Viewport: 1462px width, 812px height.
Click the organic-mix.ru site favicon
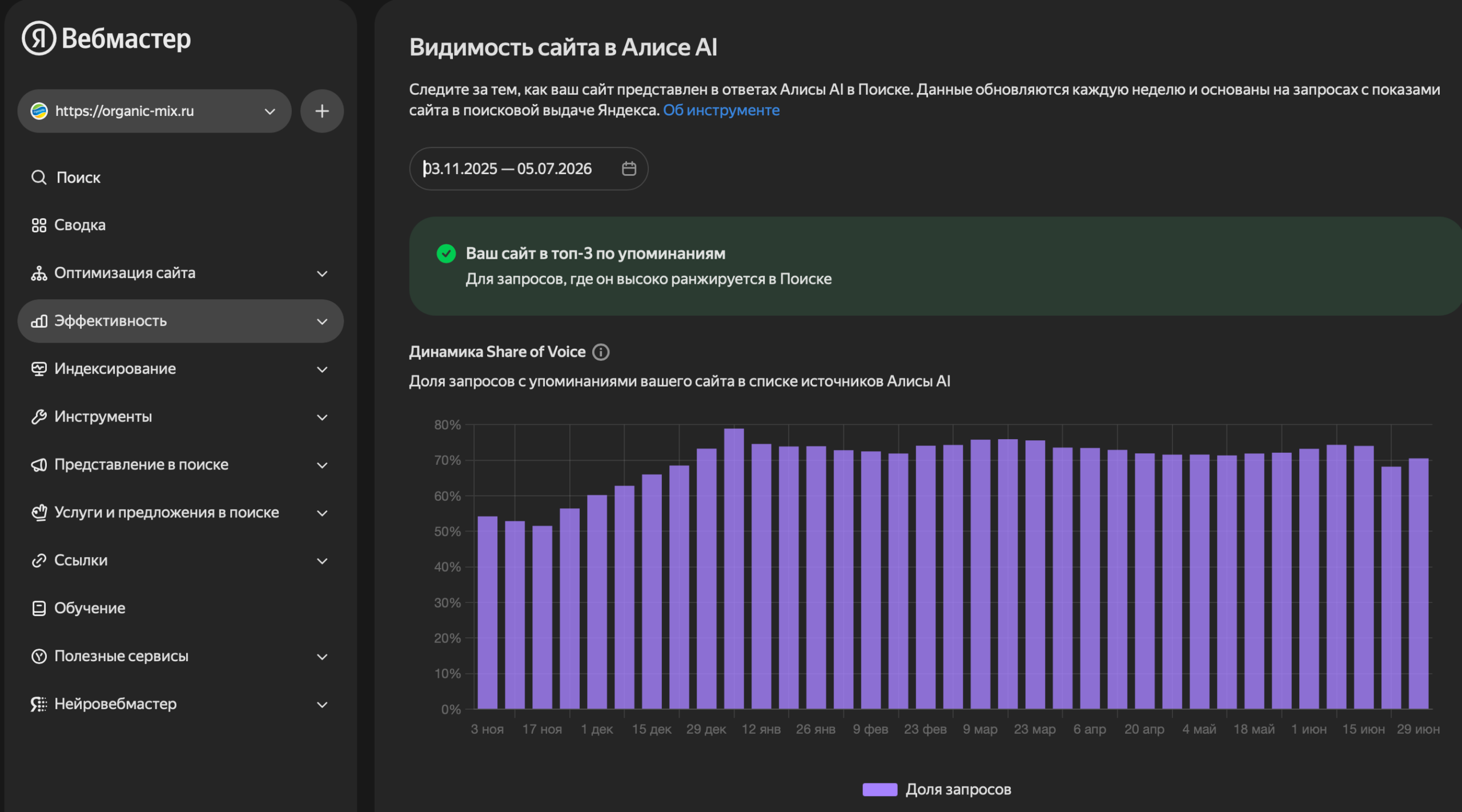(x=39, y=111)
